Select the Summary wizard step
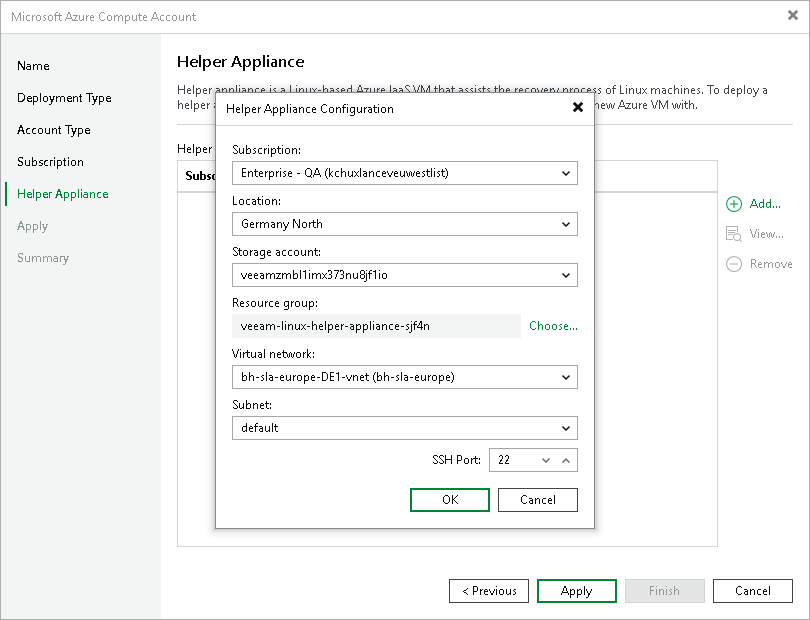 tap(43, 258)
